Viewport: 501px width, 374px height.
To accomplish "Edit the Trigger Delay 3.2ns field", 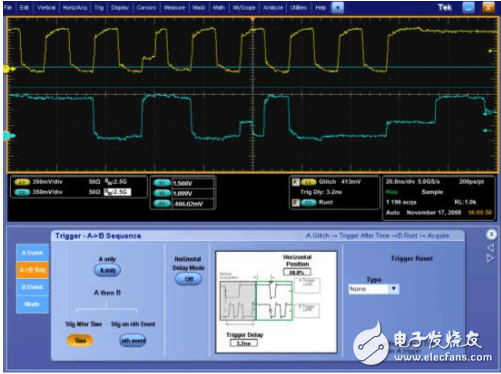I will (243, 343).
